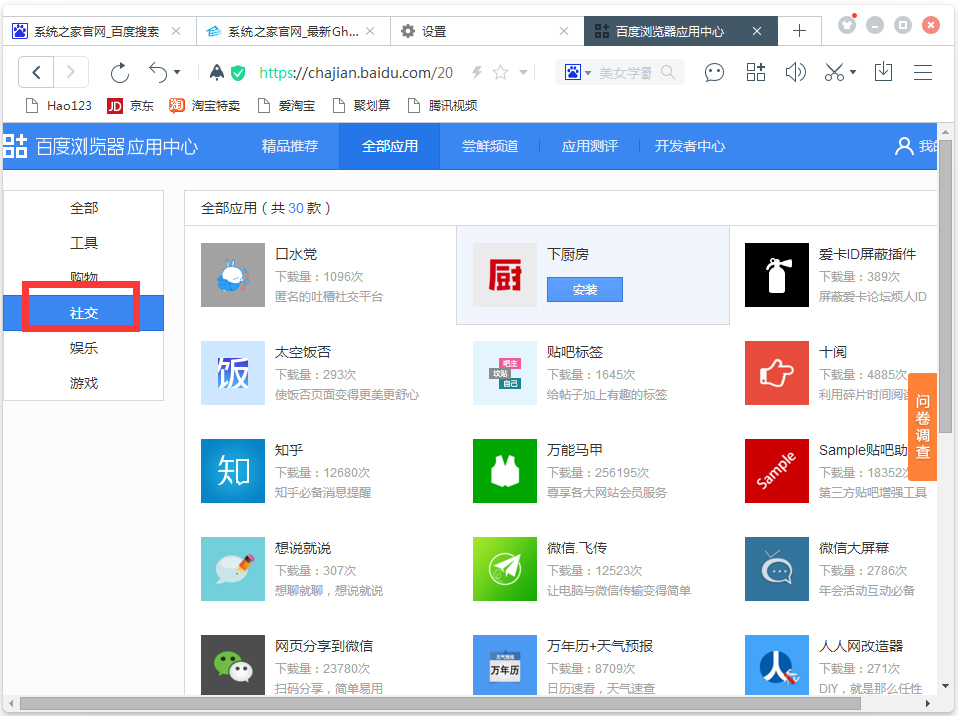
Task: Click the undo closed tab arrow icon
Action: tap(158, 73)
